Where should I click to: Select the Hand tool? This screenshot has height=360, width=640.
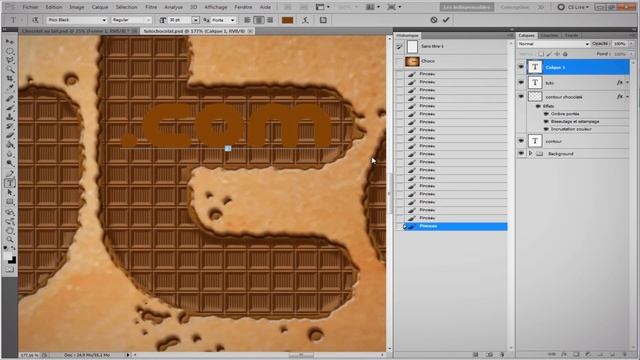(9, 231)
